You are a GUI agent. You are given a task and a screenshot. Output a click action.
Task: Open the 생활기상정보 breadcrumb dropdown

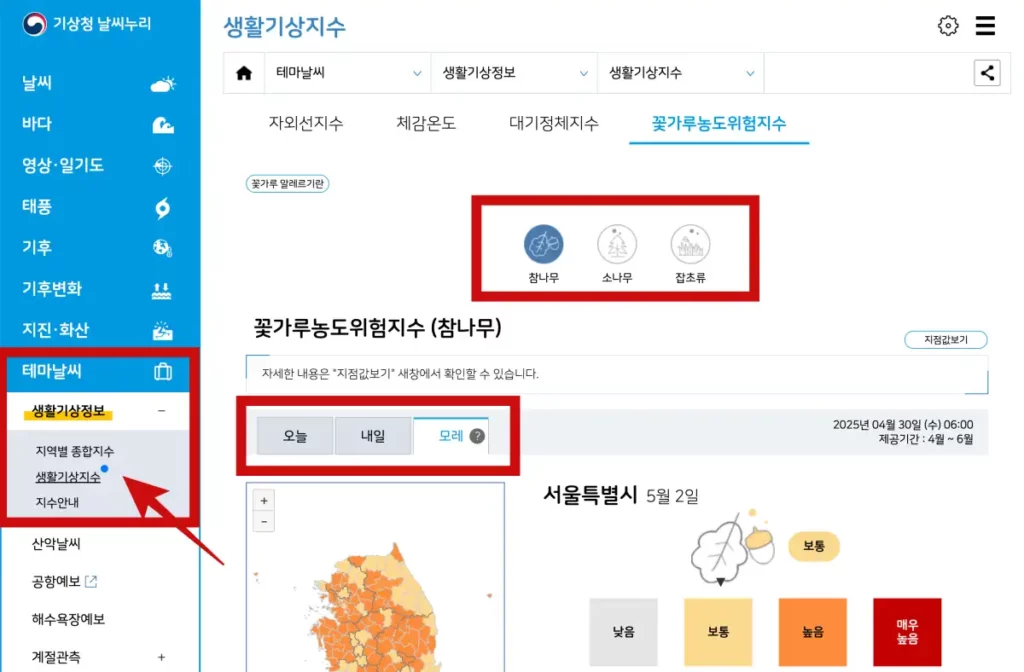click(x=514, y=72)
